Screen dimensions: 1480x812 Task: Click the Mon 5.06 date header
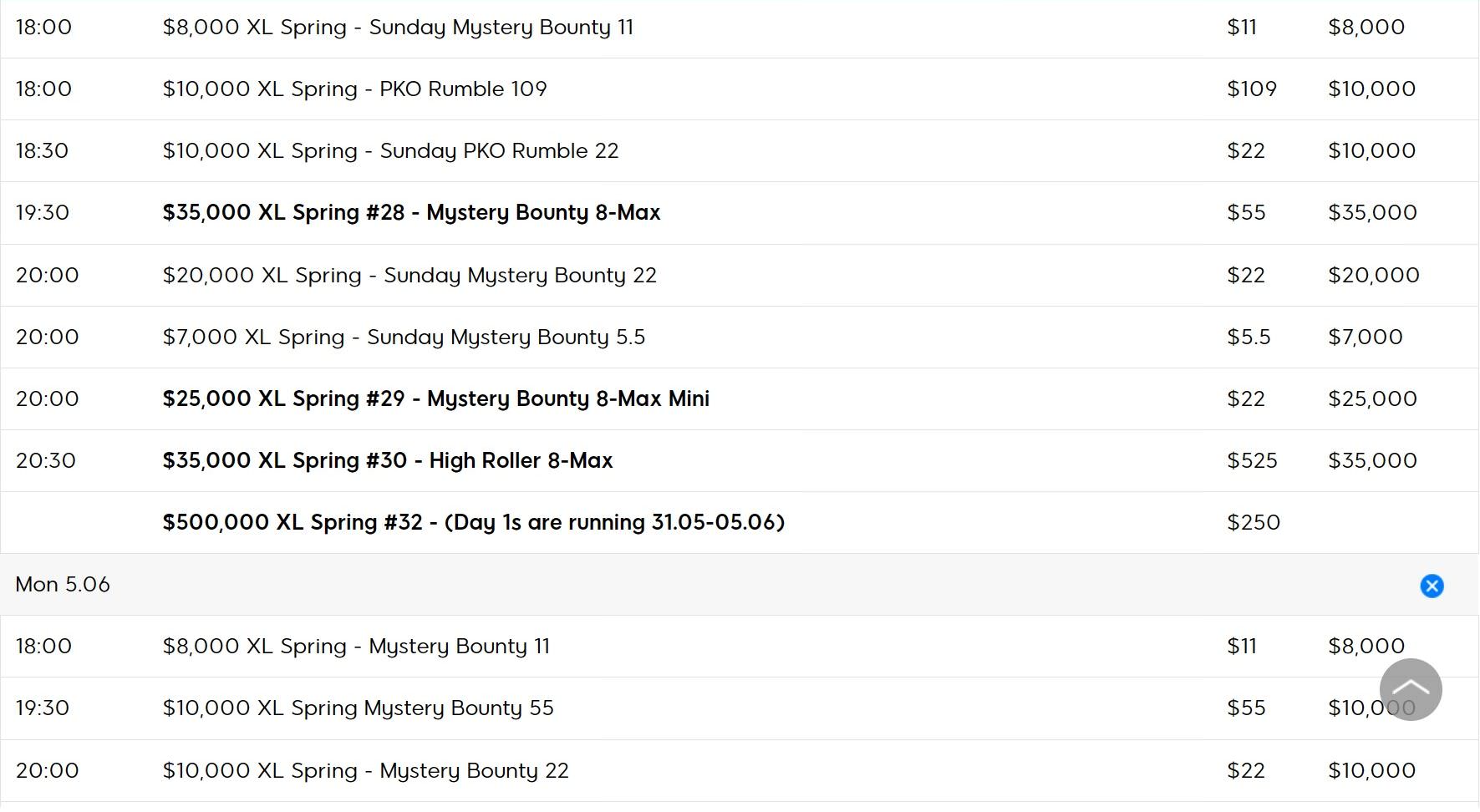click(63, 585)
